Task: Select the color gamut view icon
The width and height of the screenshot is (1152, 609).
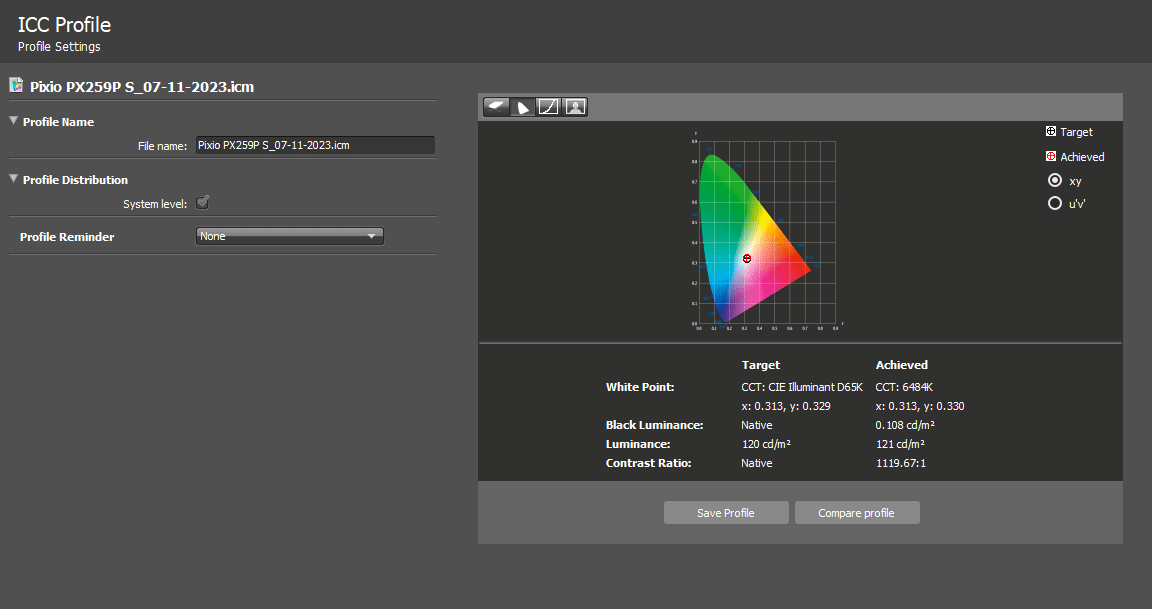Action: [522, 107]
